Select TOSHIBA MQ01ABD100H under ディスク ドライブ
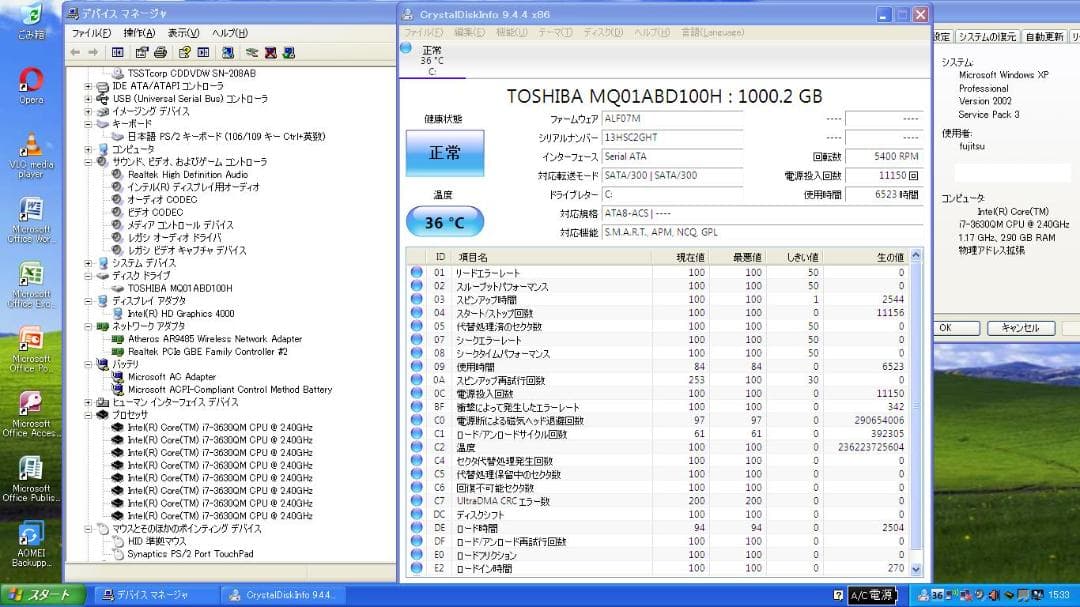The image size is (1080, 607). (x=180, y=289)
